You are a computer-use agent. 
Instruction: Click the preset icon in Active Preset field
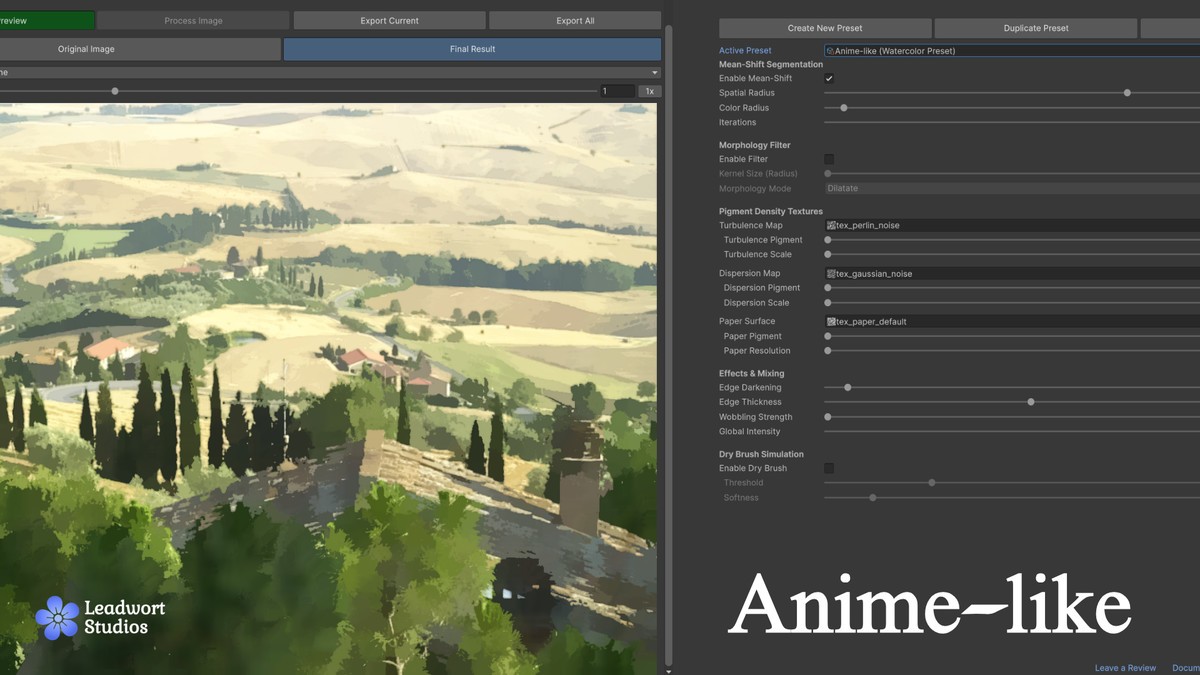point(830,51)
